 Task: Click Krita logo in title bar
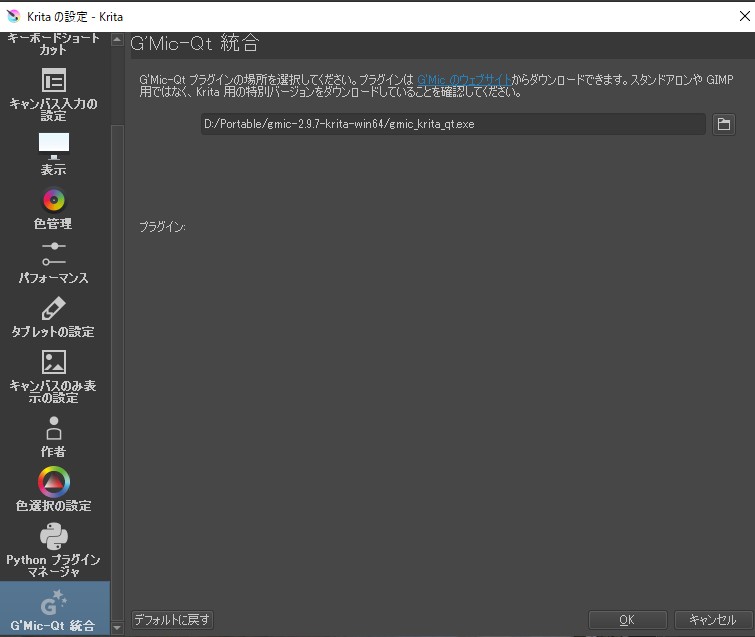(x=13, y=16)
